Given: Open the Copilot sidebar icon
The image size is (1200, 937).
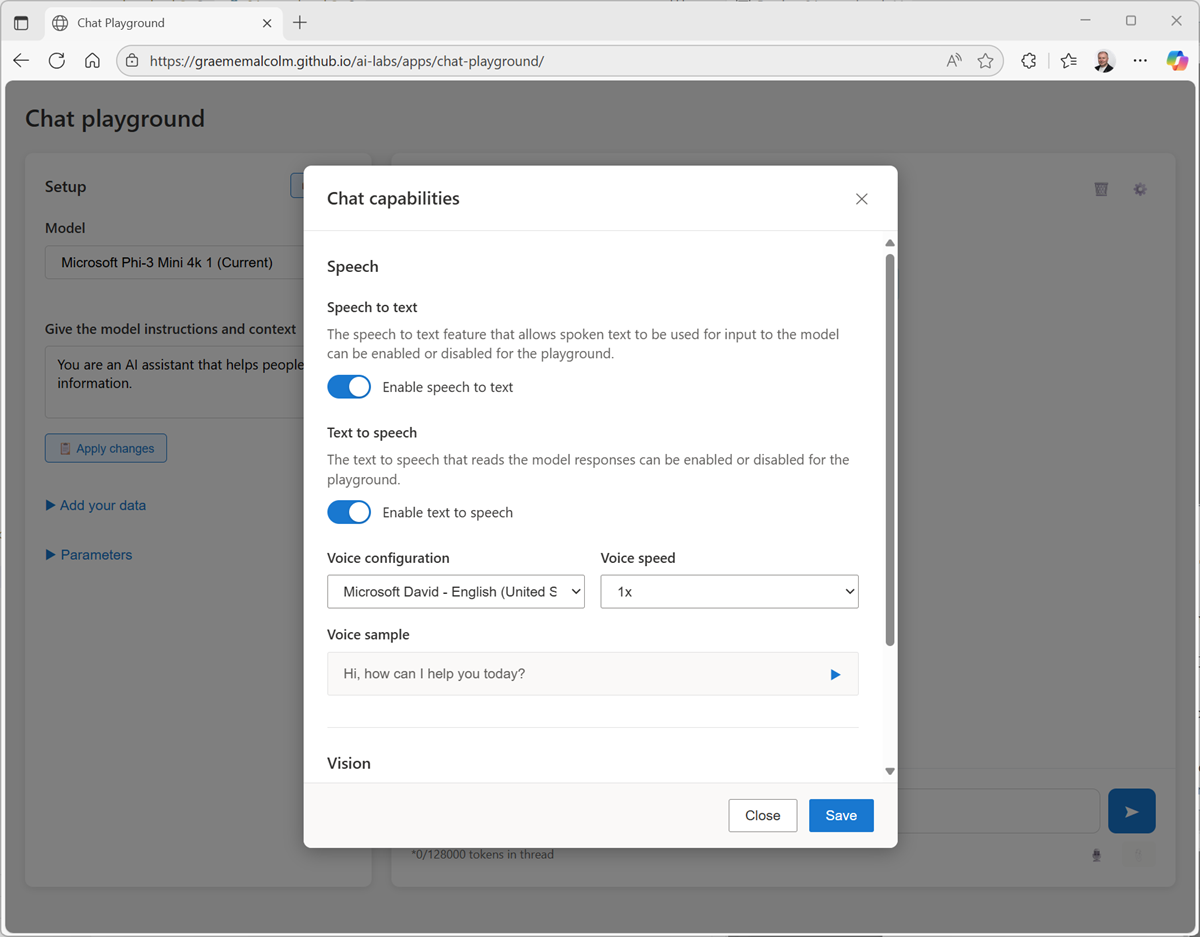Looking at the screenshot, I should click(1177, 61).
